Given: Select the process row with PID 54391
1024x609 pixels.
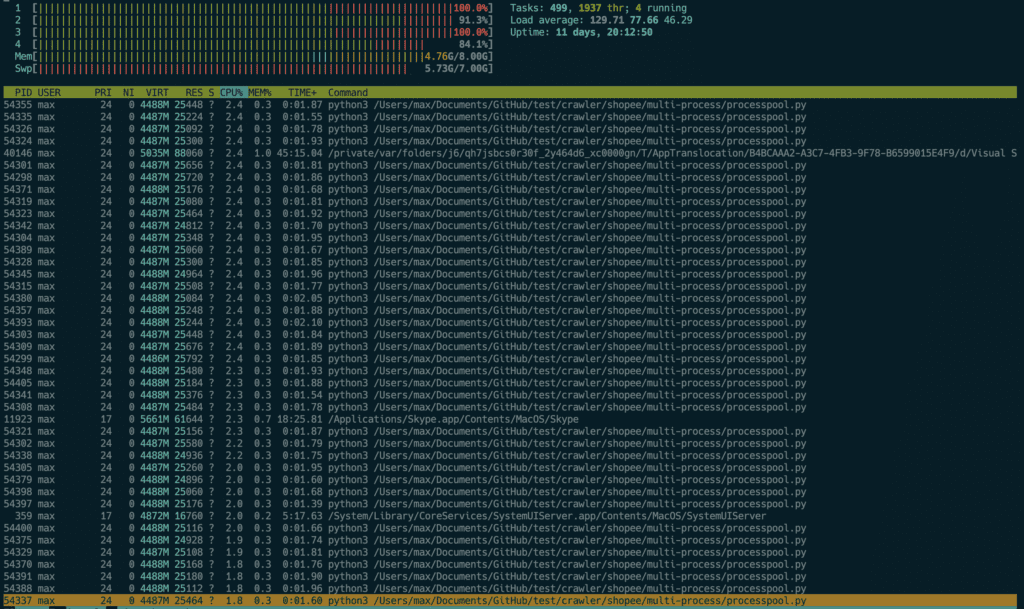Looking at the screenshot, I should pyautogui.click(x=510, y=576).
